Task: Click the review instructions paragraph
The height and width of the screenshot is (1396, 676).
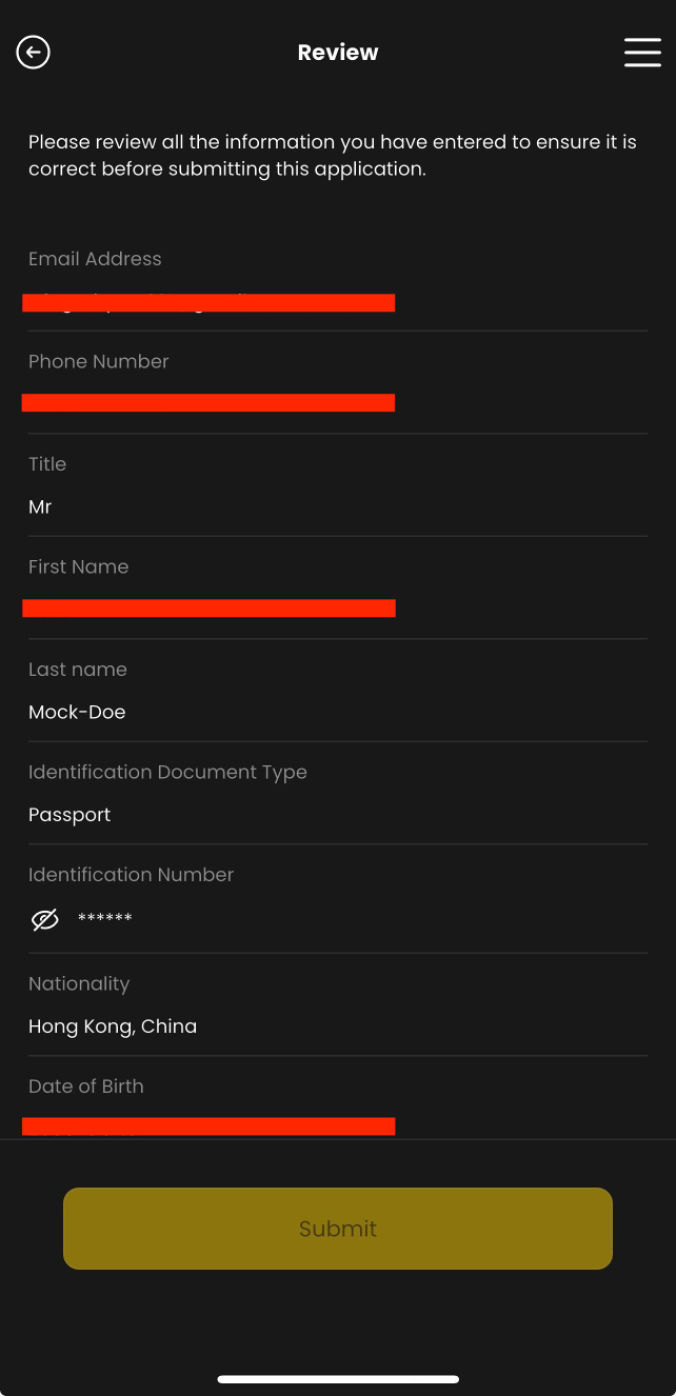Action: [332, 155]
